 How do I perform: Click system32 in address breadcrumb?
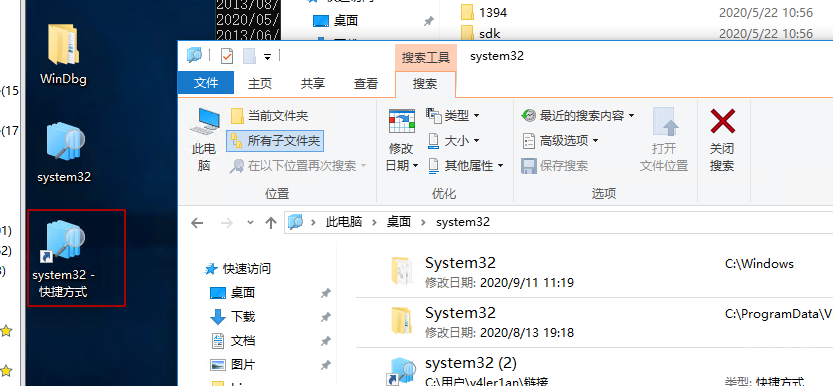(x=463, y=222)
